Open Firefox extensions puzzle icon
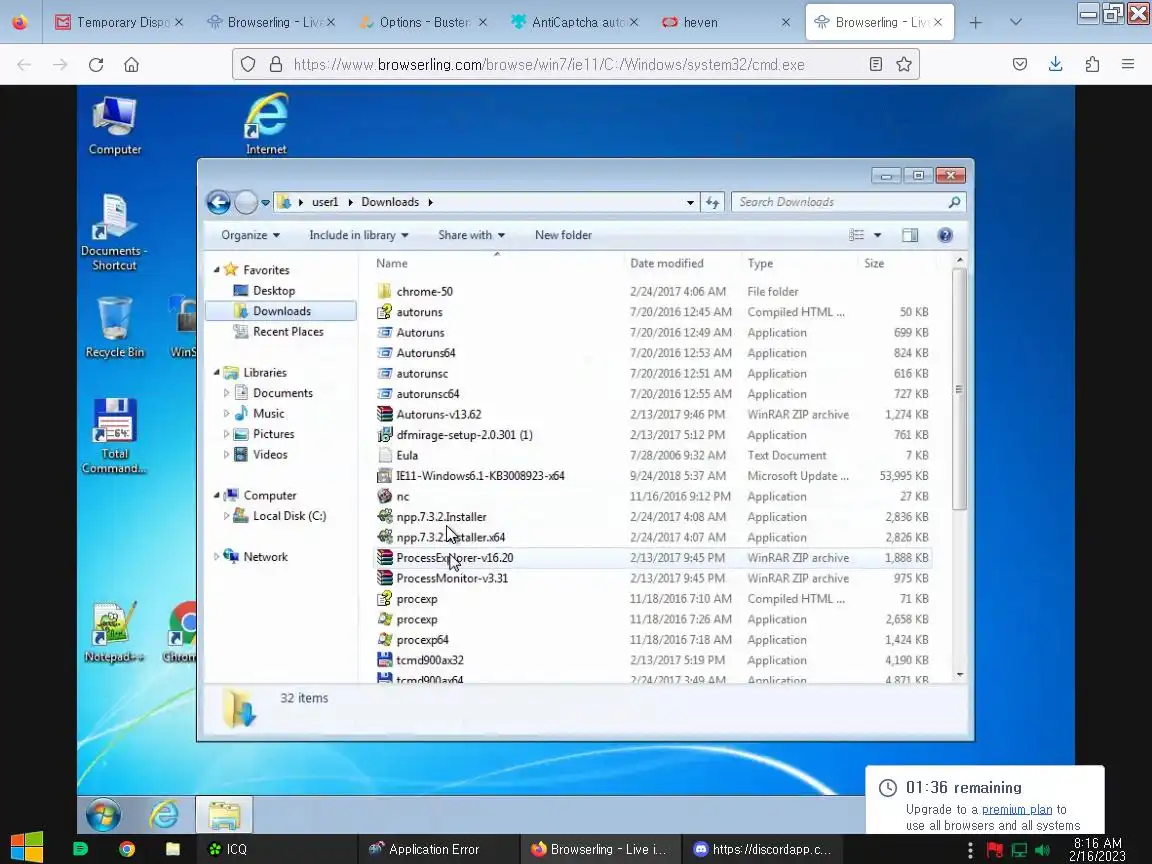 pyautogui.click(x=1092, y=65)
